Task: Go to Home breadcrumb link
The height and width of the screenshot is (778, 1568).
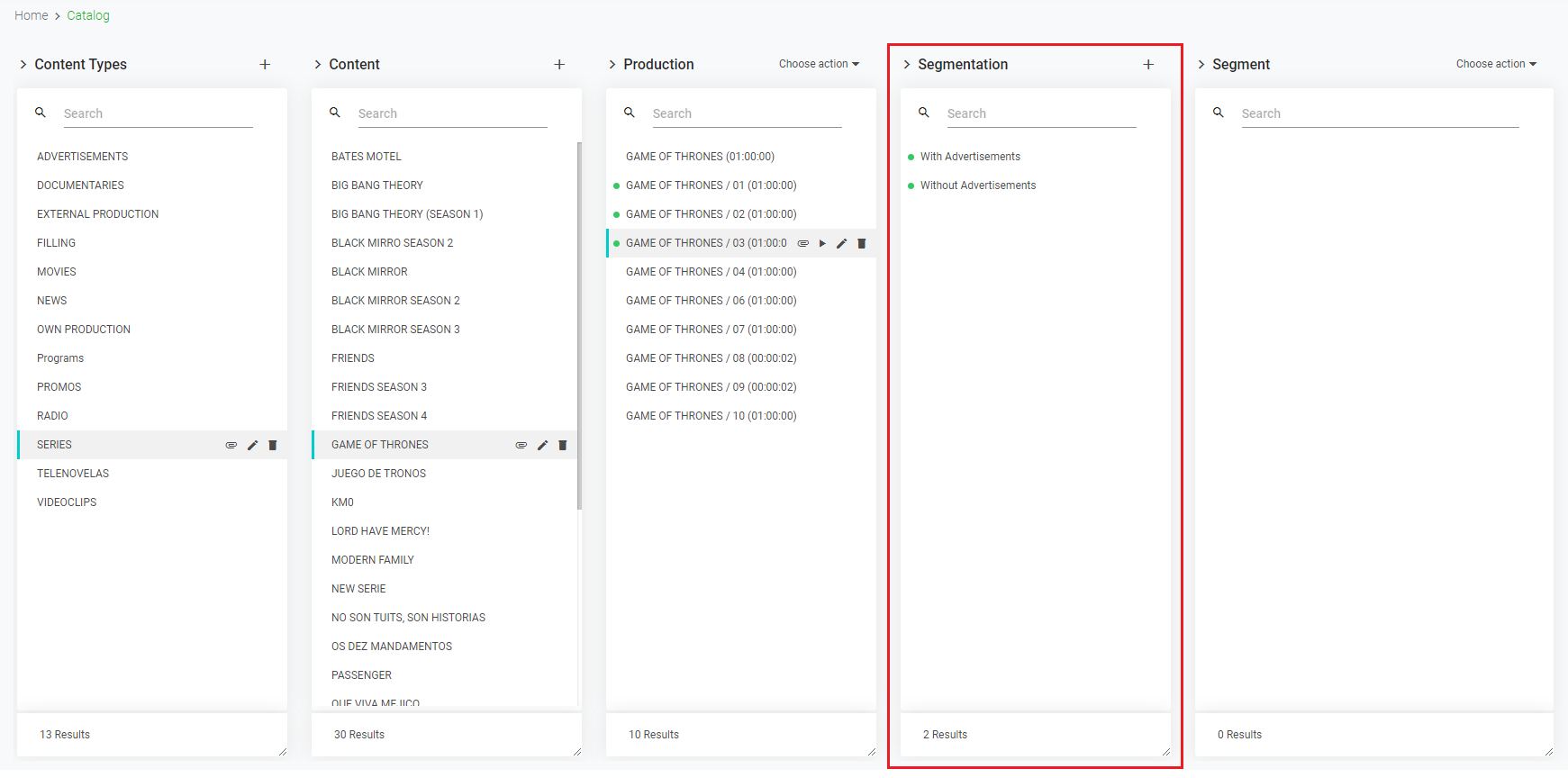Action: click(x=32, y=15)
